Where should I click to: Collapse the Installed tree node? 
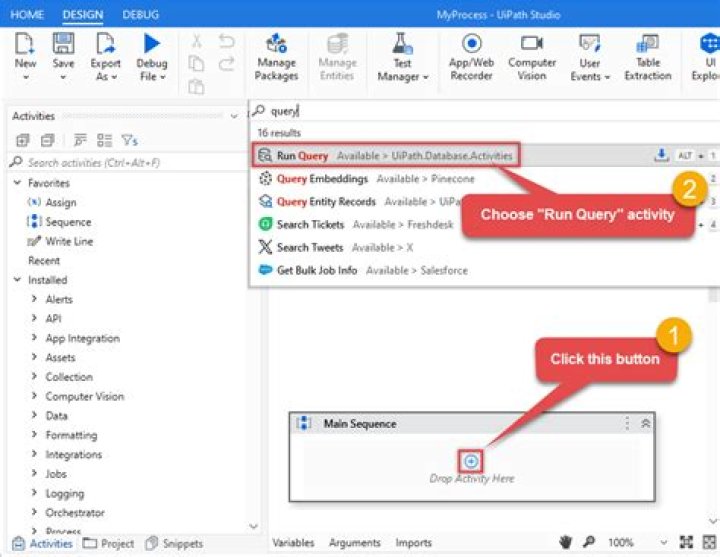click(x=17, y=279)
